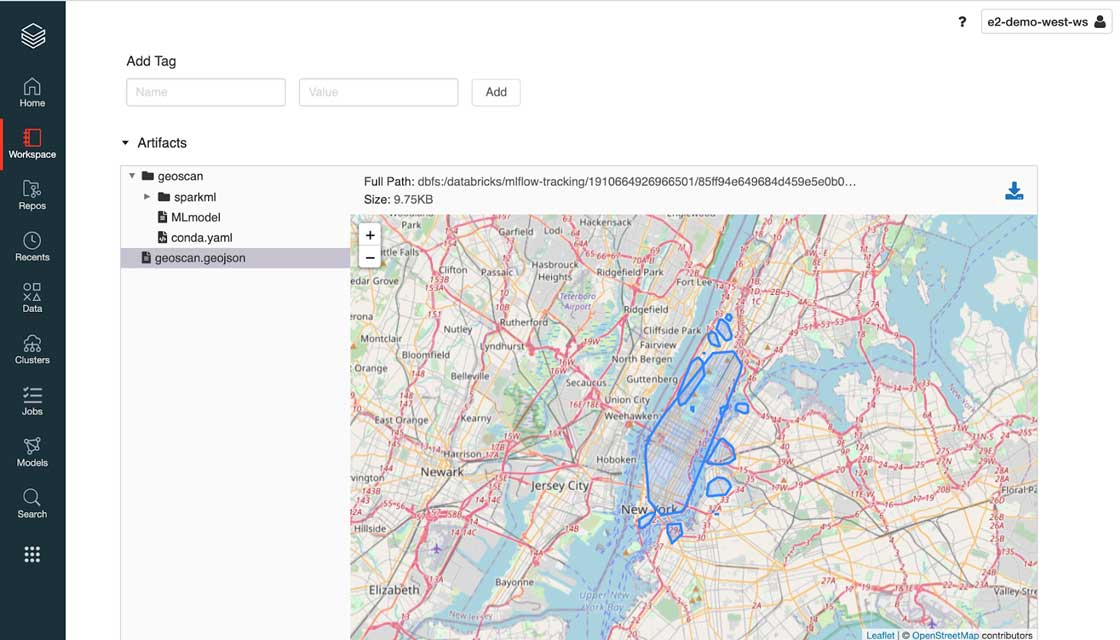Expand the sparkml folder
The width and height of the screenshot is (1120, 640).
tap(147, 197)
